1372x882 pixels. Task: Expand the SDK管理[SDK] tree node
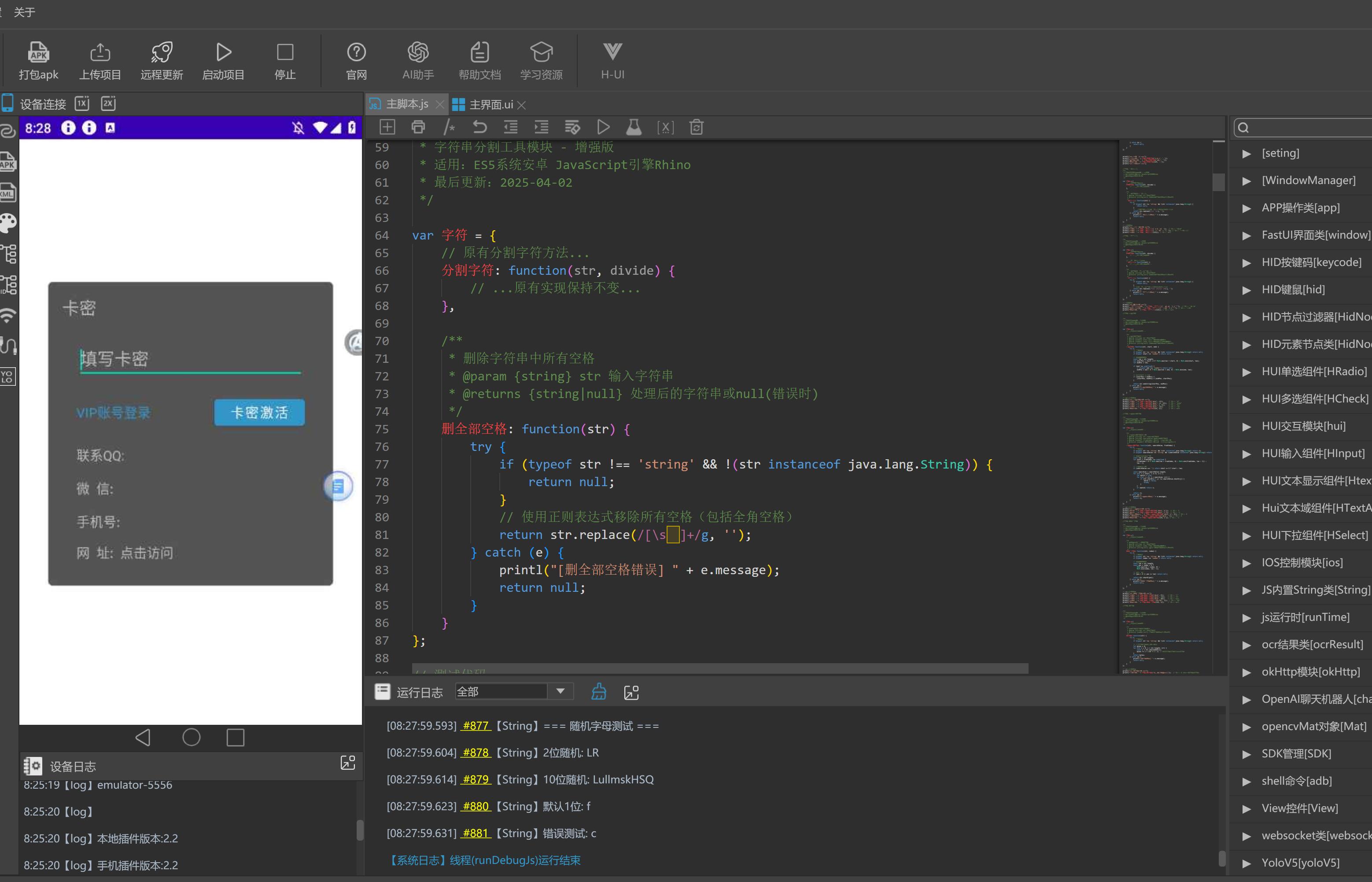click(x=1246, y=754)
